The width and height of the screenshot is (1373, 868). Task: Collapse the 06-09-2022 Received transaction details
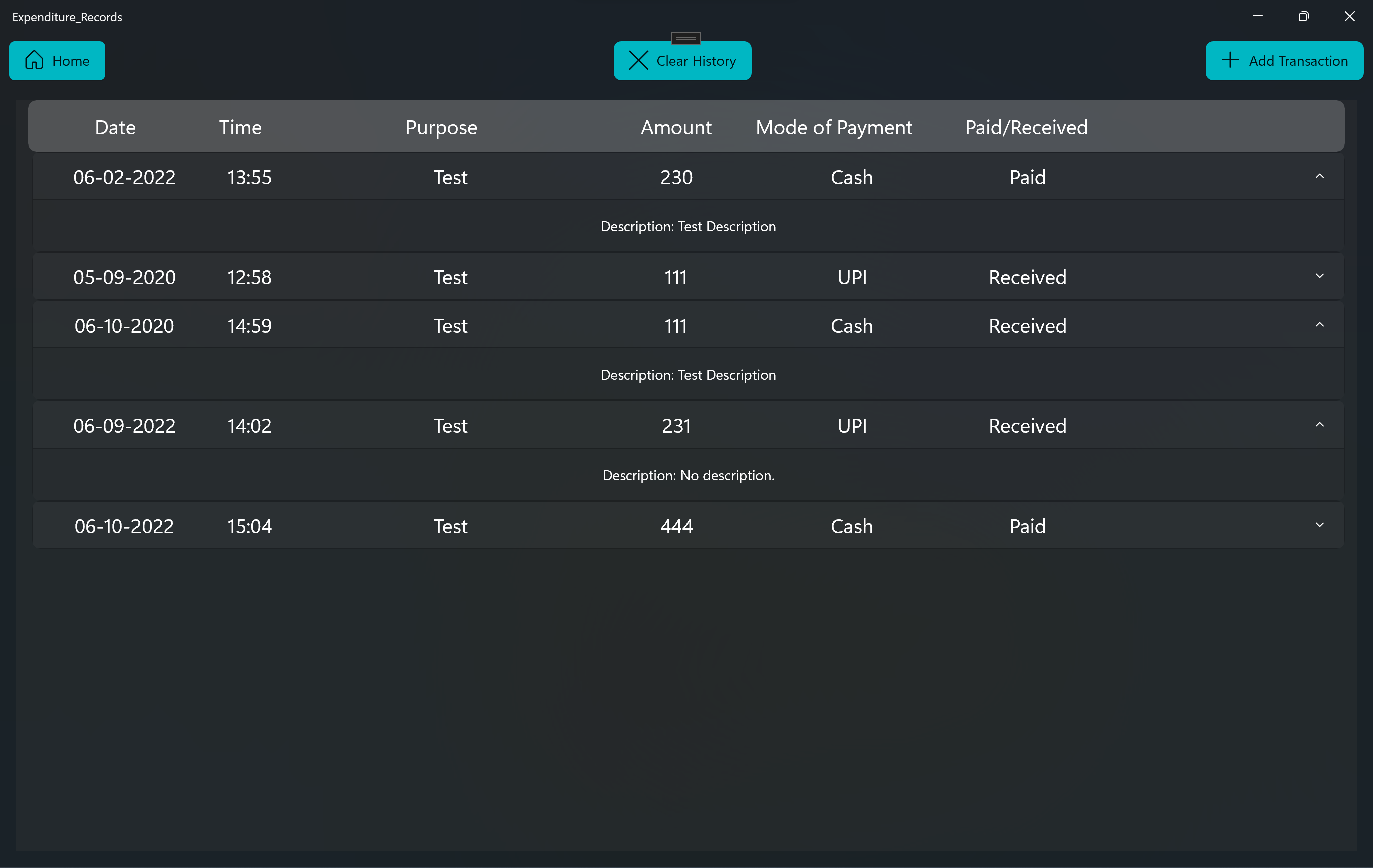(1319, 425)
